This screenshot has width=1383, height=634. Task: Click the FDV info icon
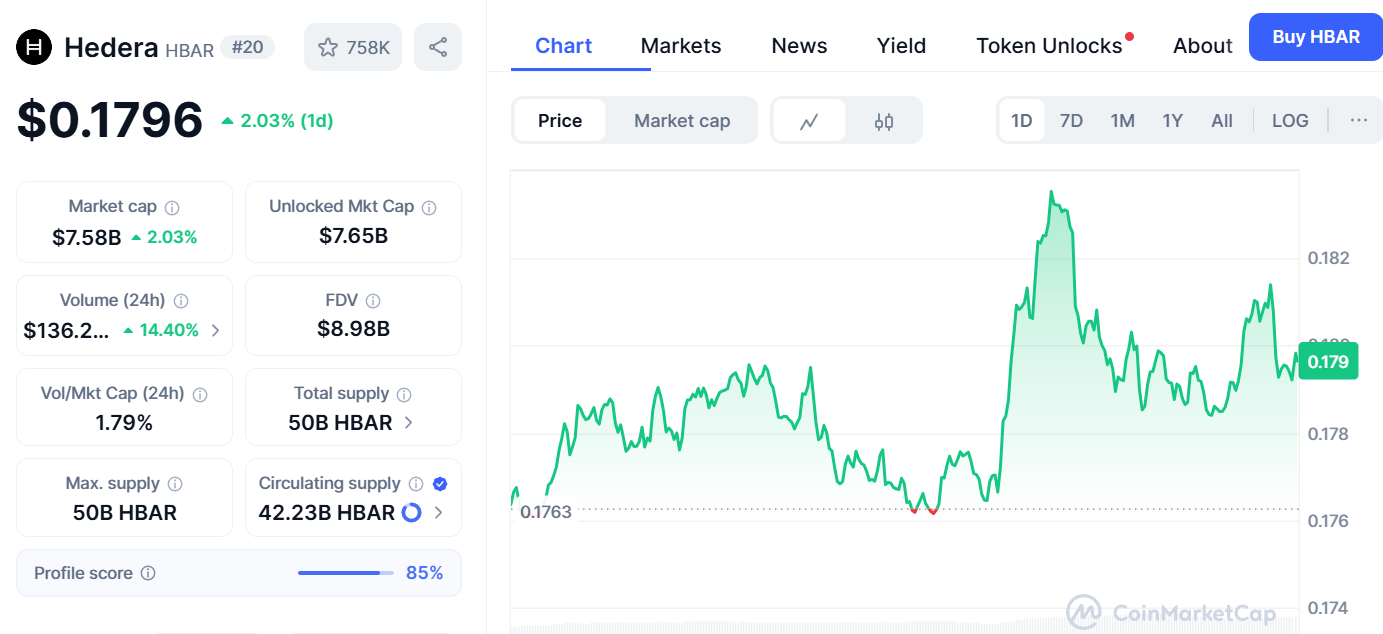point(373,301)
